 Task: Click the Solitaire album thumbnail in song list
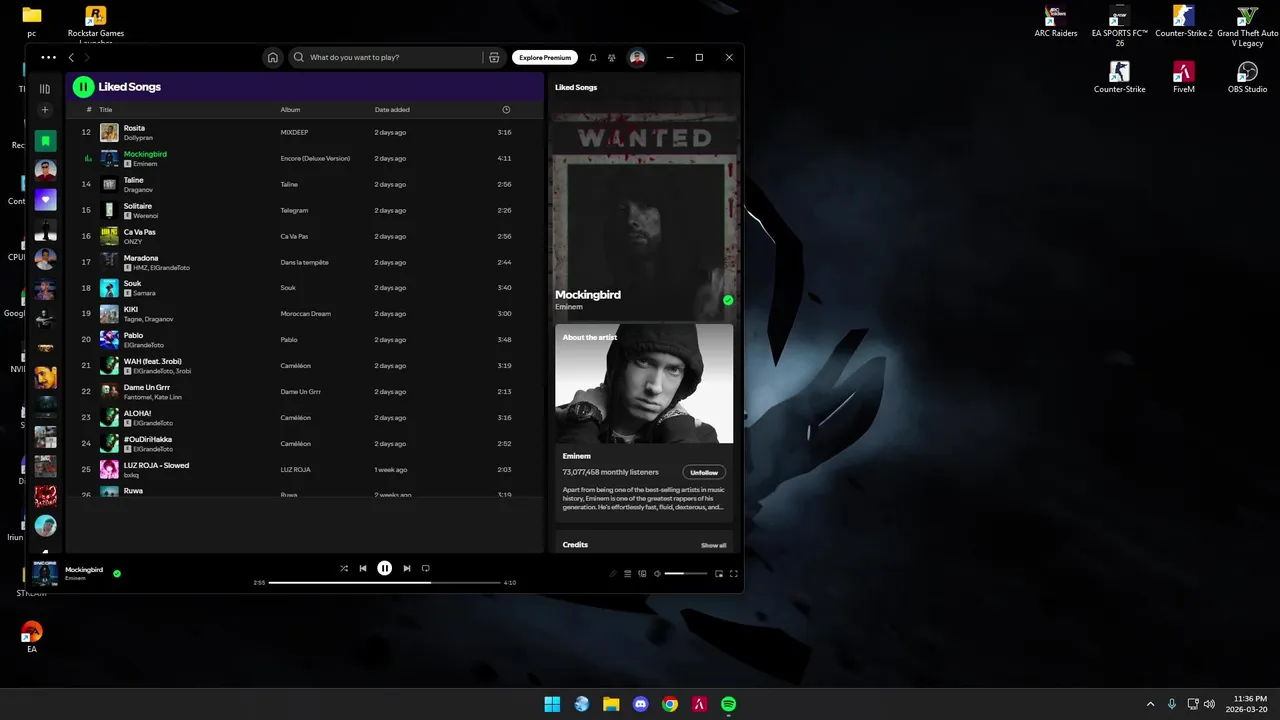pyautogui.click(x=109, y=210)
